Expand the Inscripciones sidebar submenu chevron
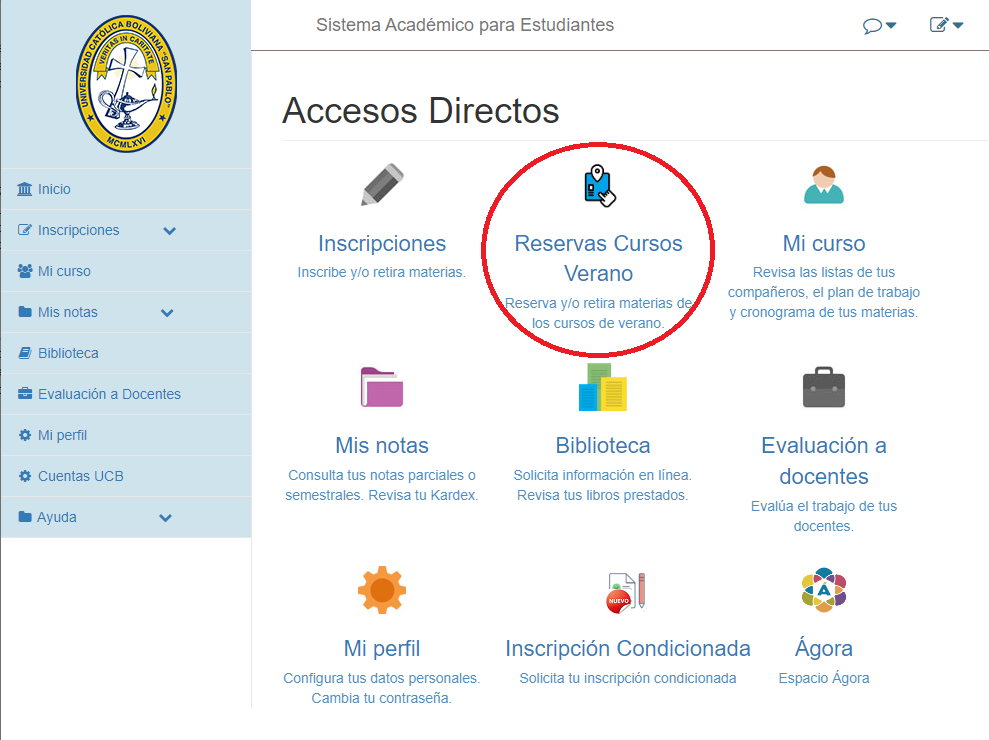Image resolution: width=989 pixels, height=740 pixels. pos(169,231)
